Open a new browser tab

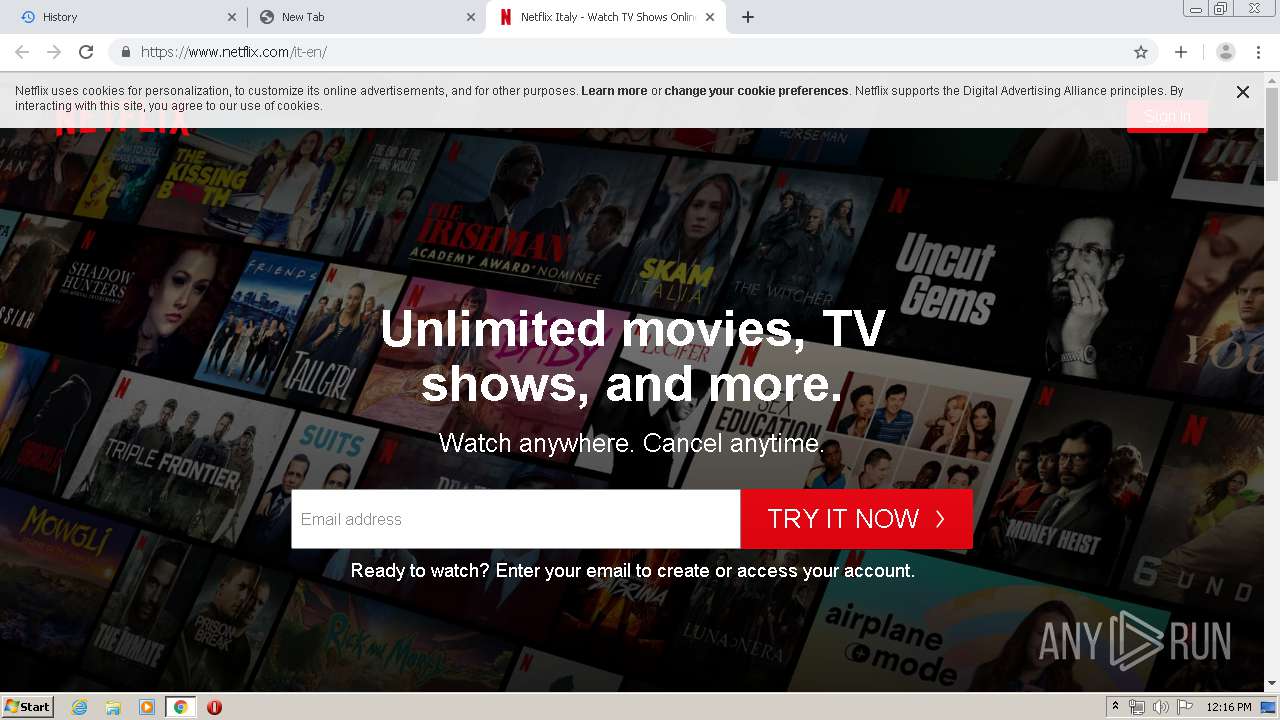click(748, 17)
